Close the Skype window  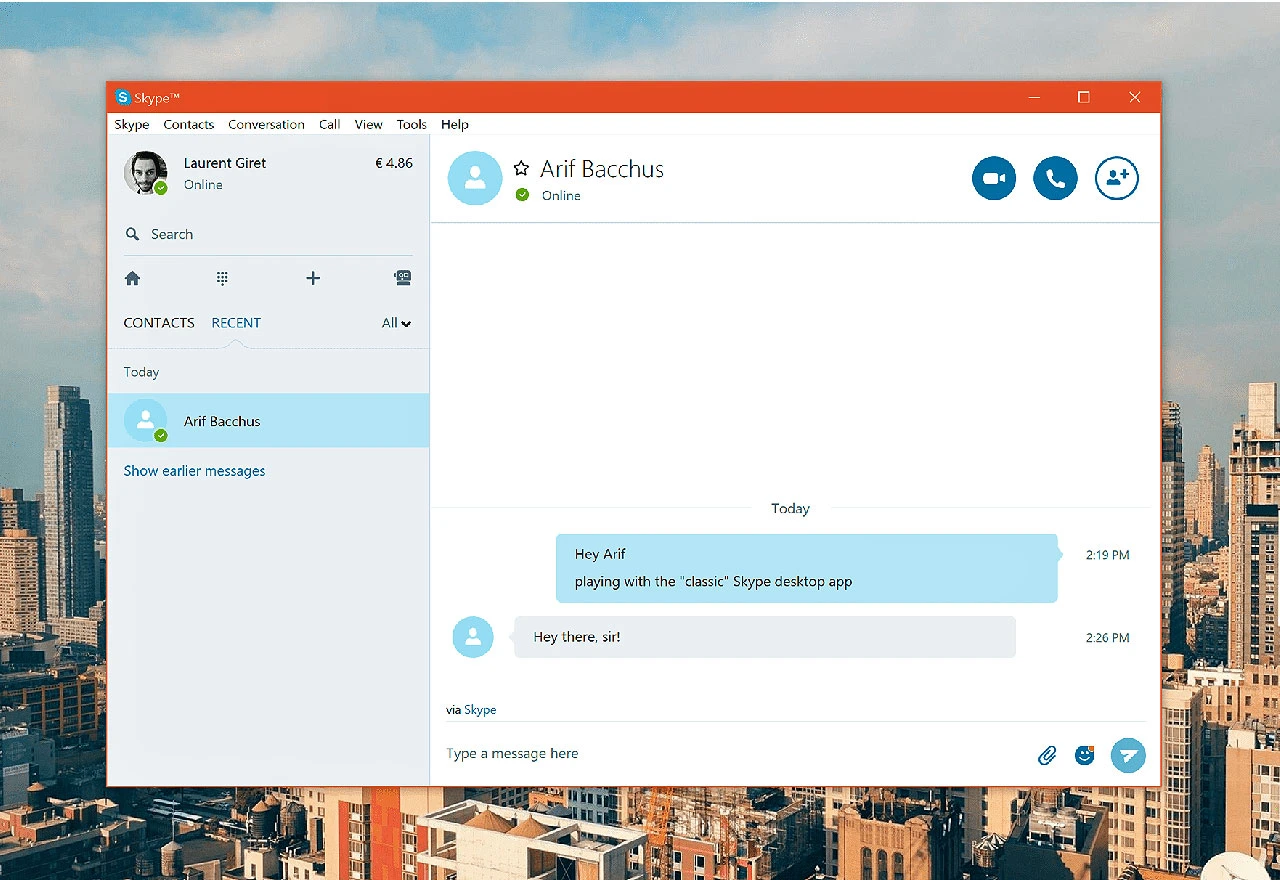coord(1135,97)
